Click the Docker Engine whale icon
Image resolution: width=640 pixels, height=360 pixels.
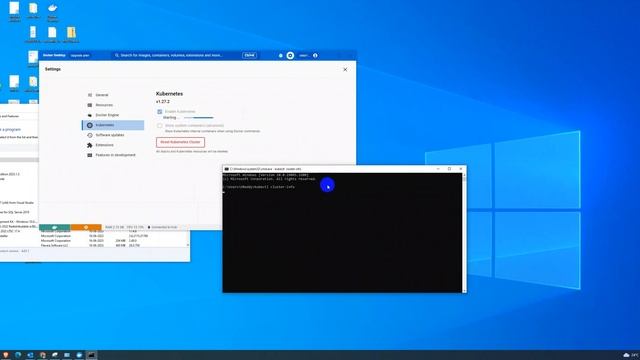pos(90,115)
